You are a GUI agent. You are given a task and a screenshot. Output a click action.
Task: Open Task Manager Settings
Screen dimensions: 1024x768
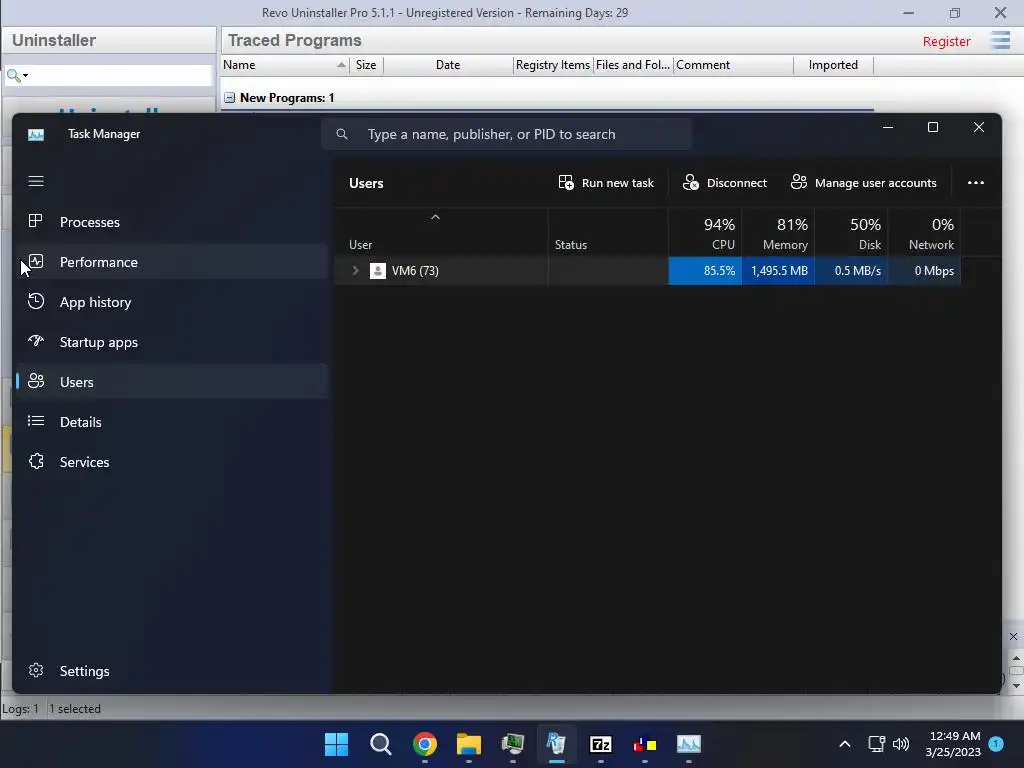(x=172, y=671)
